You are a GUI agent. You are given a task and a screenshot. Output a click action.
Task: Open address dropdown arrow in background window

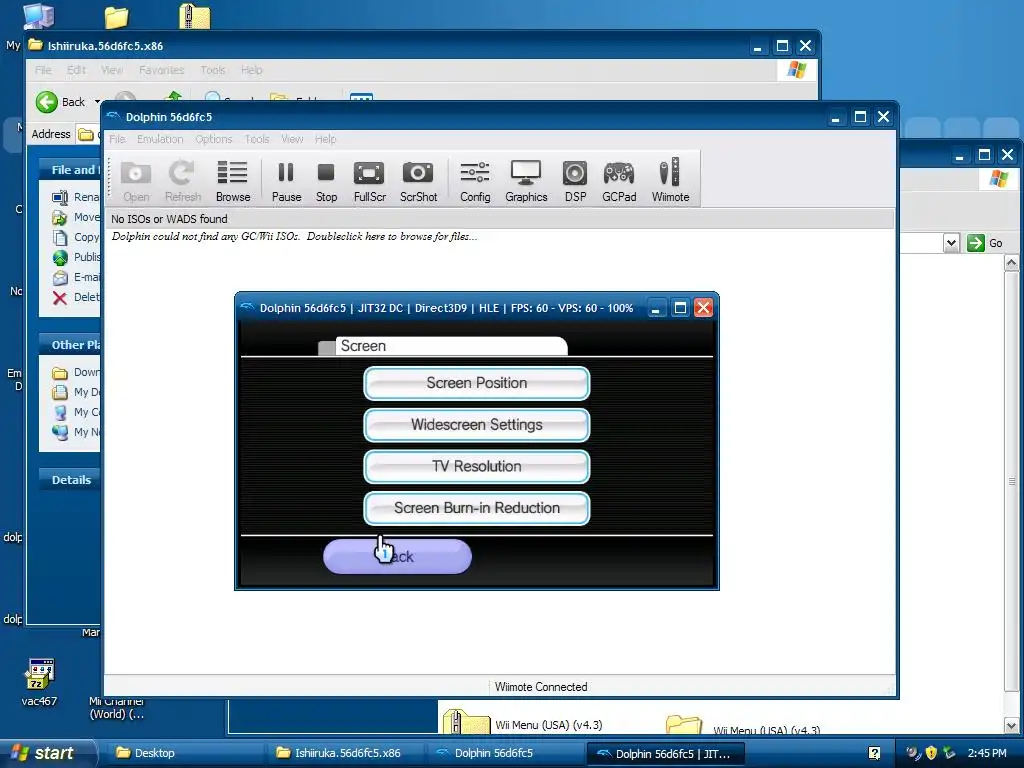951,243
